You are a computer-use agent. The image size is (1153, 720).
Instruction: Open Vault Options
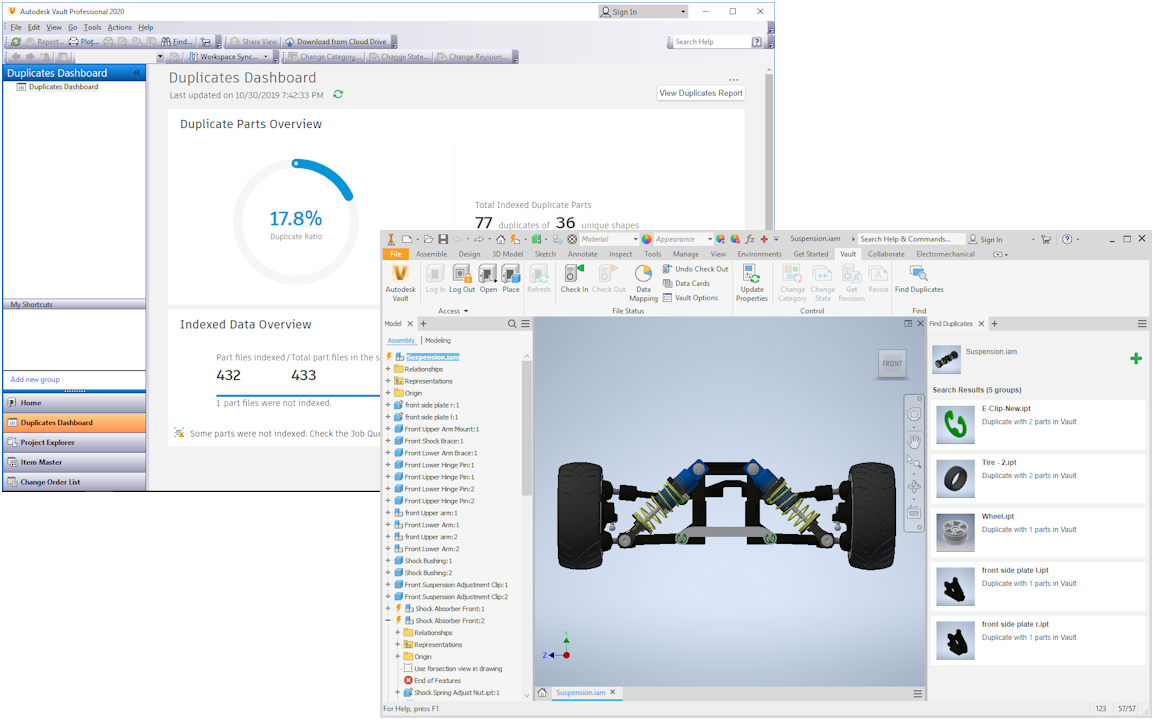(x=690, y=298)
